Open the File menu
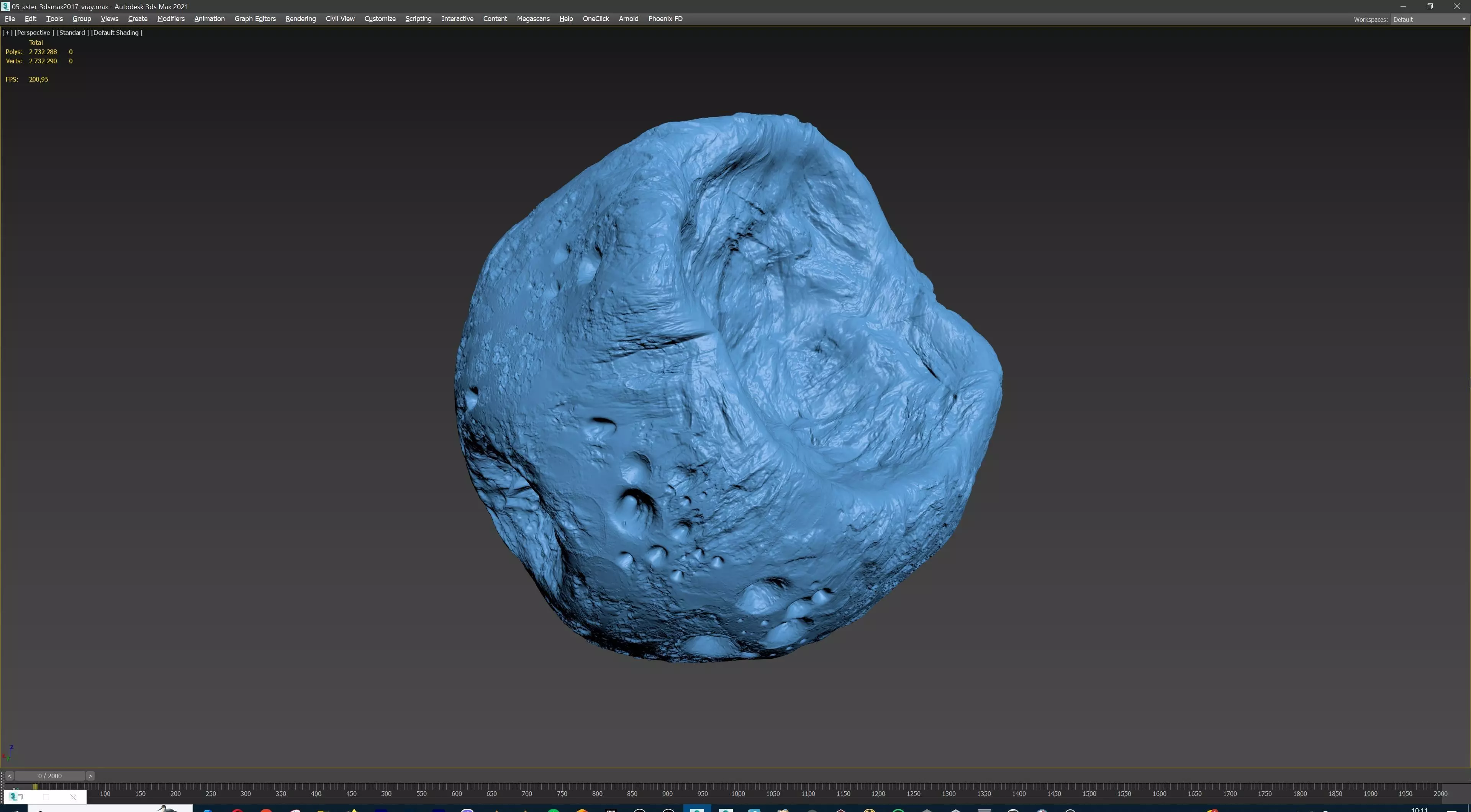 click(x=10, y=19)
